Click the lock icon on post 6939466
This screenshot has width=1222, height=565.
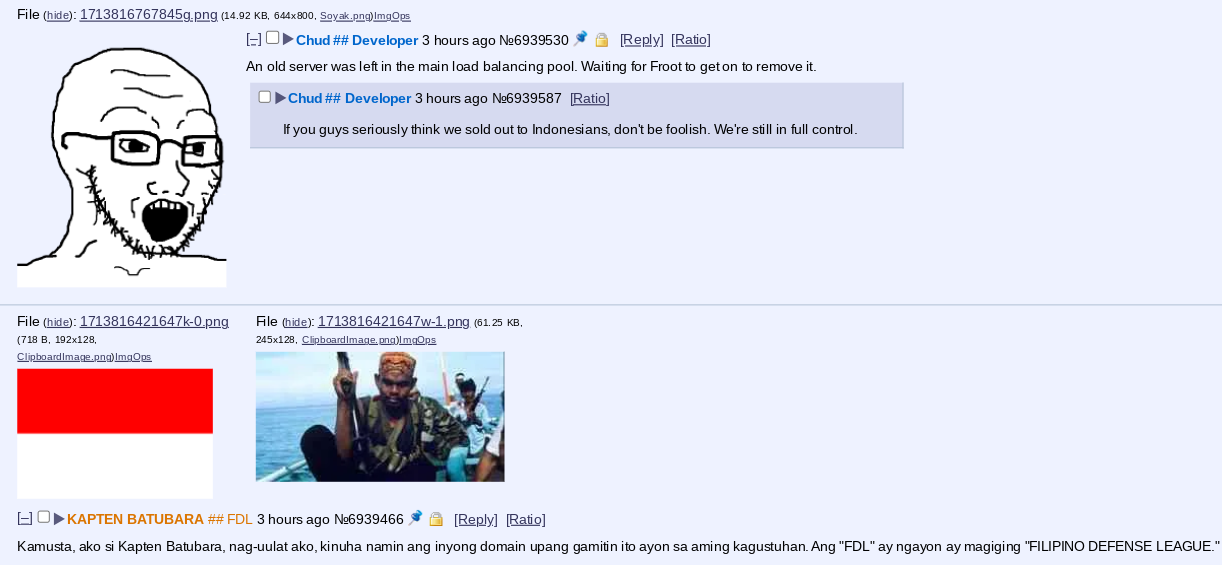(436, 519)
